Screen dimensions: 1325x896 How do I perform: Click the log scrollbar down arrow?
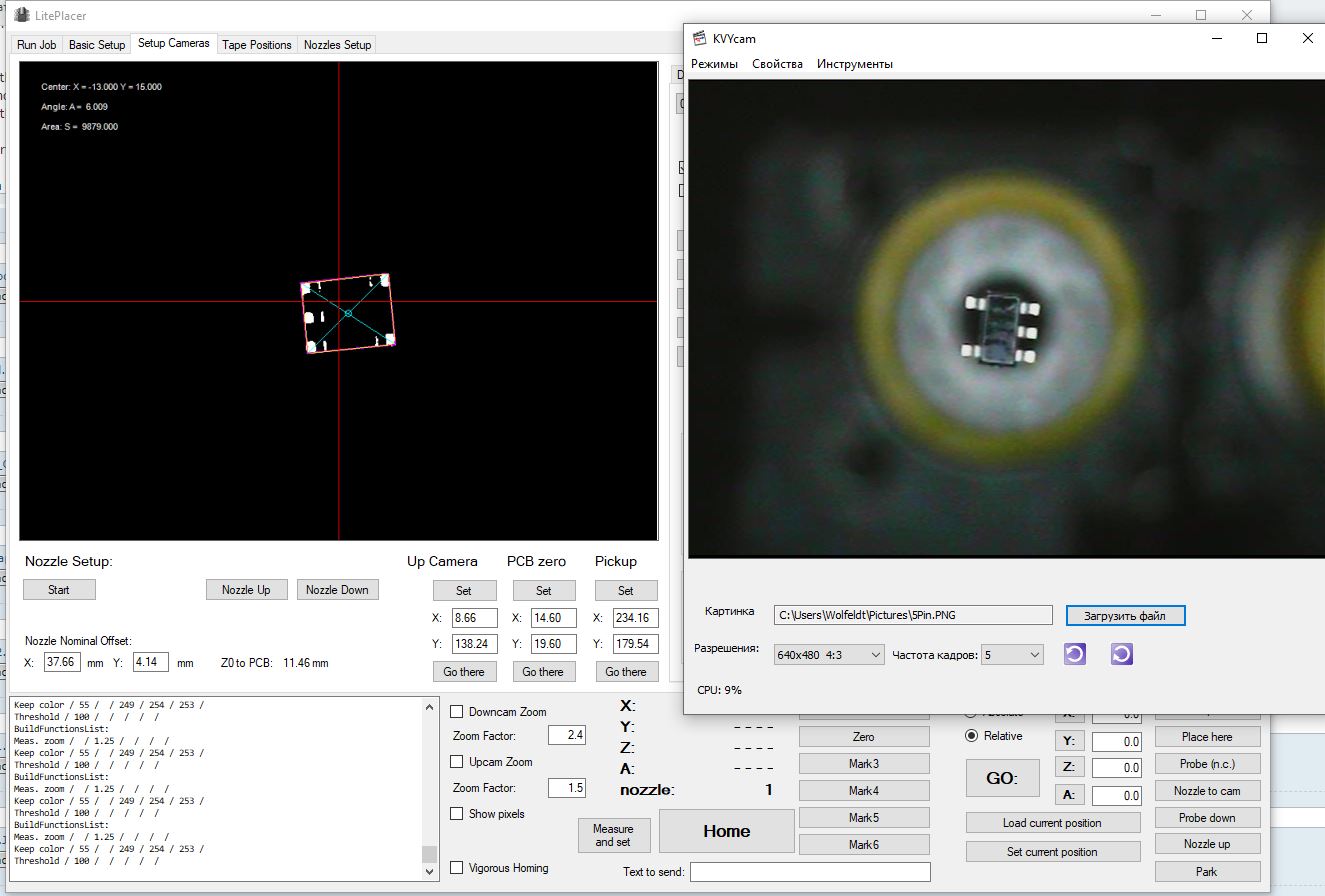click(x=430, y=871)
